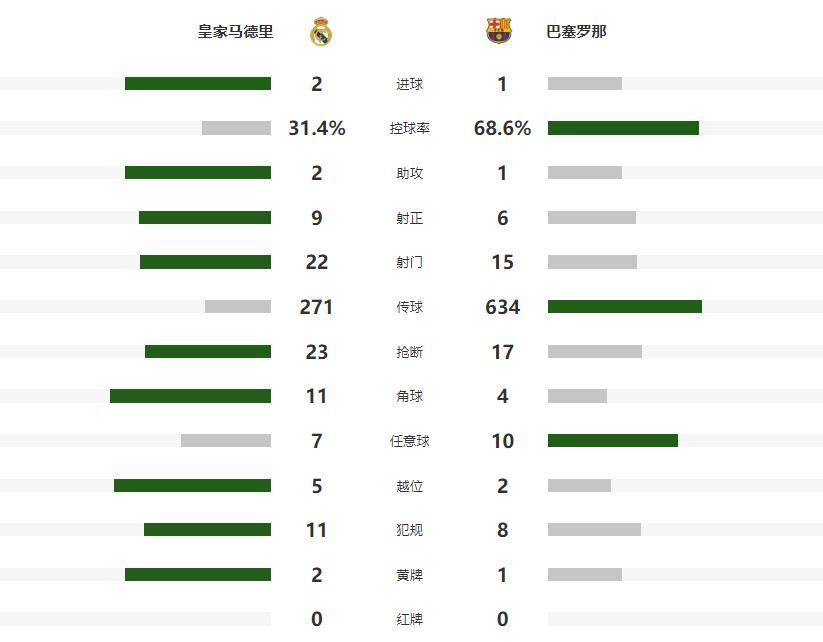Open the 皇家马德里 team name link
This screenshot has height=642, width=823.
(235, 32)
